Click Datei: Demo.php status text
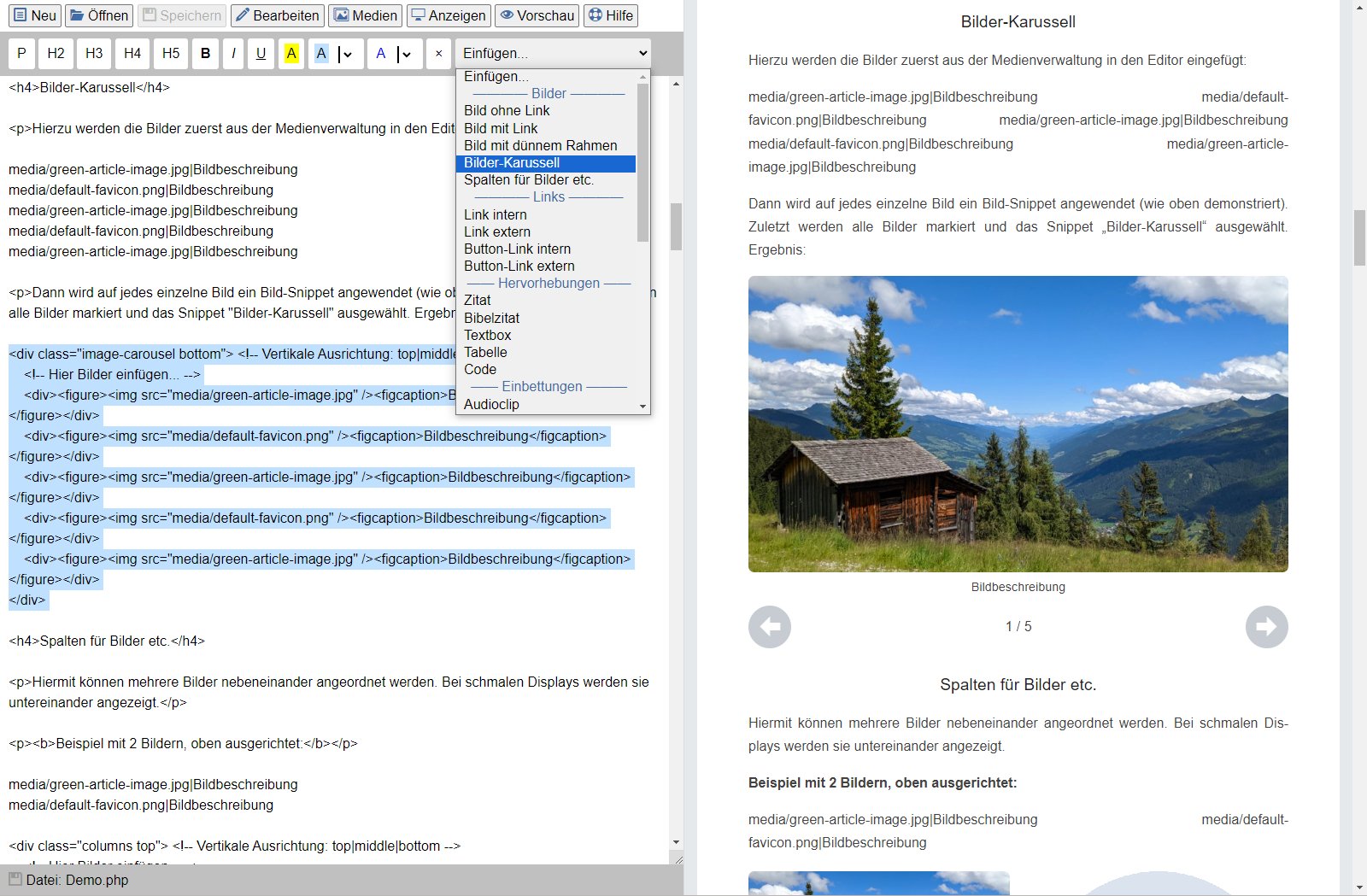Image resolution: width=1367 pixels, height=896 pixels. pos(77,880)
